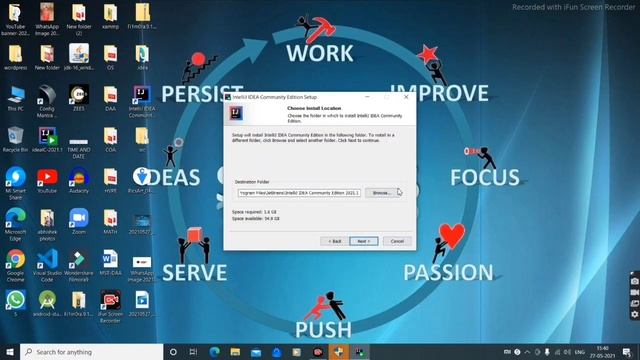The width and height of the screenshot is (640, 360).
Task: Select the WhatsApp desktop shortcut
Action: click(16, 304)
